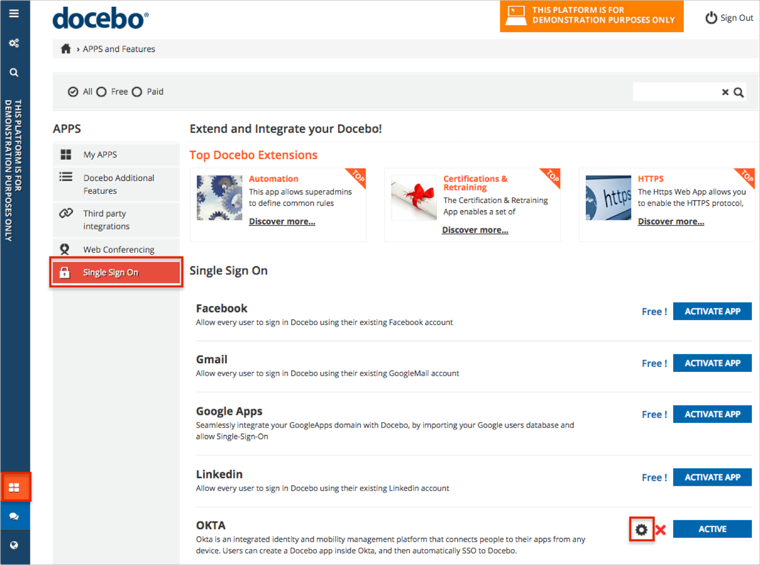The height and width of the screenshot is (565, 760).
Task: Open OKTA settings gear icon
Action: click(x=641, y=529)
